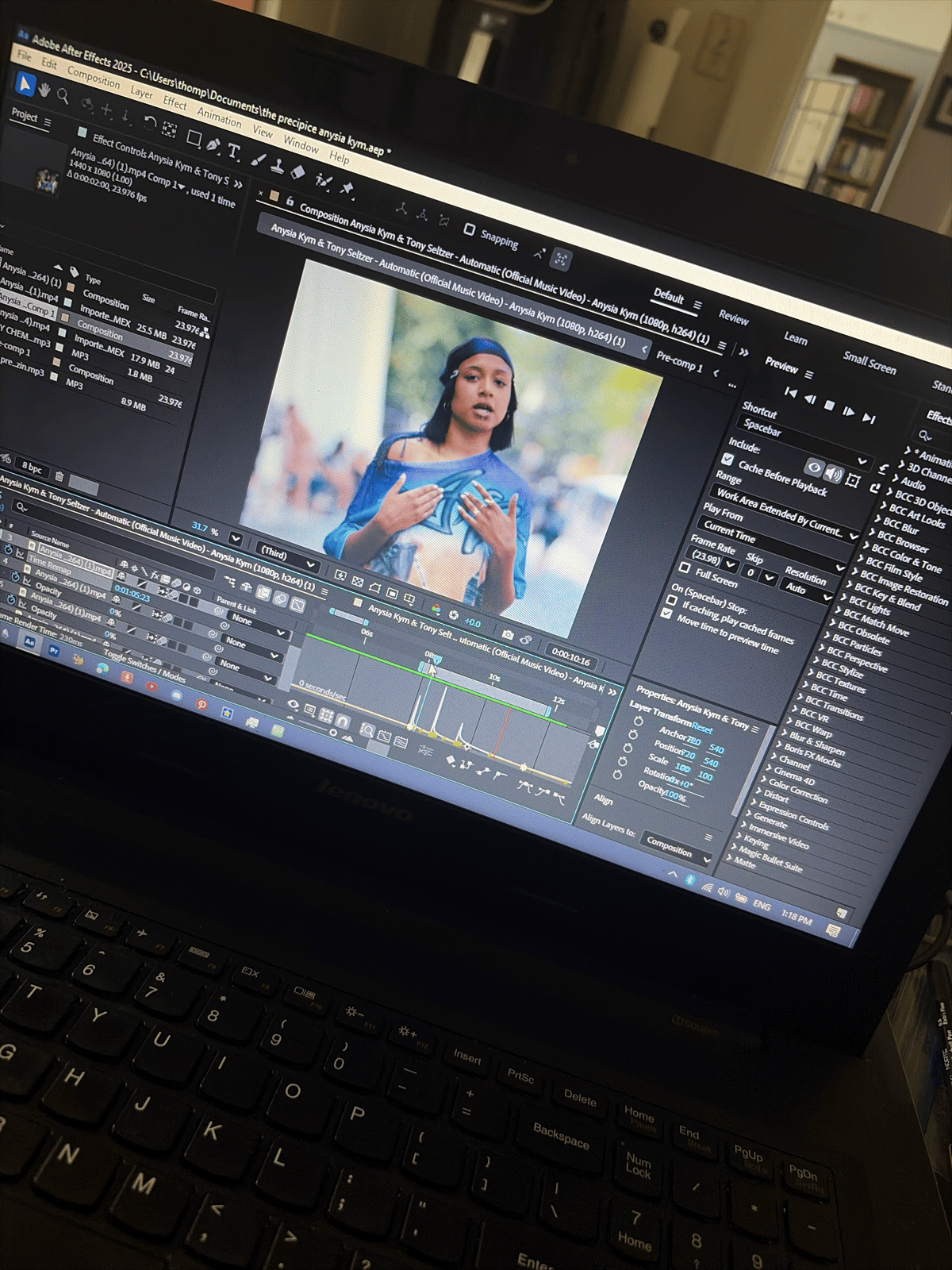Click the Preview first frame button

click(790, 391)
